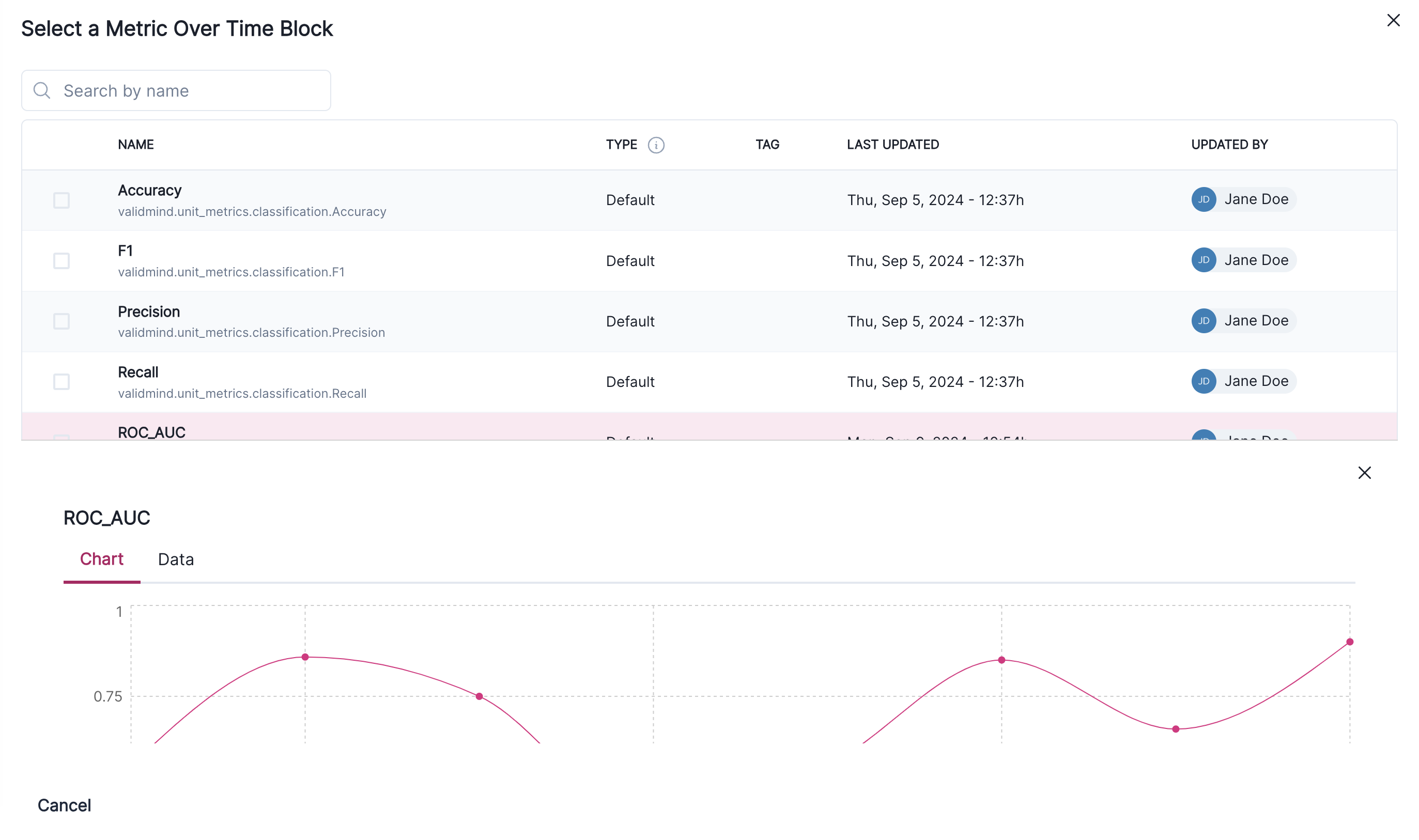This screenshot has height=840, width=1419.
Task: Click Jane Doe's avatar in the Recall row
Action: [1205, 381]
